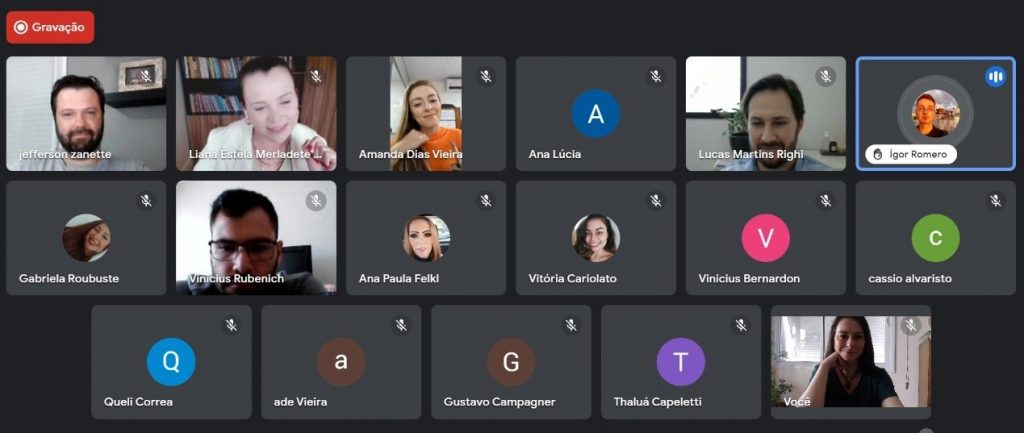The image size is (1024, 433).
Task: Click the muted mic icon on cassio alvaristo's tile
Action: pos(995,200)
